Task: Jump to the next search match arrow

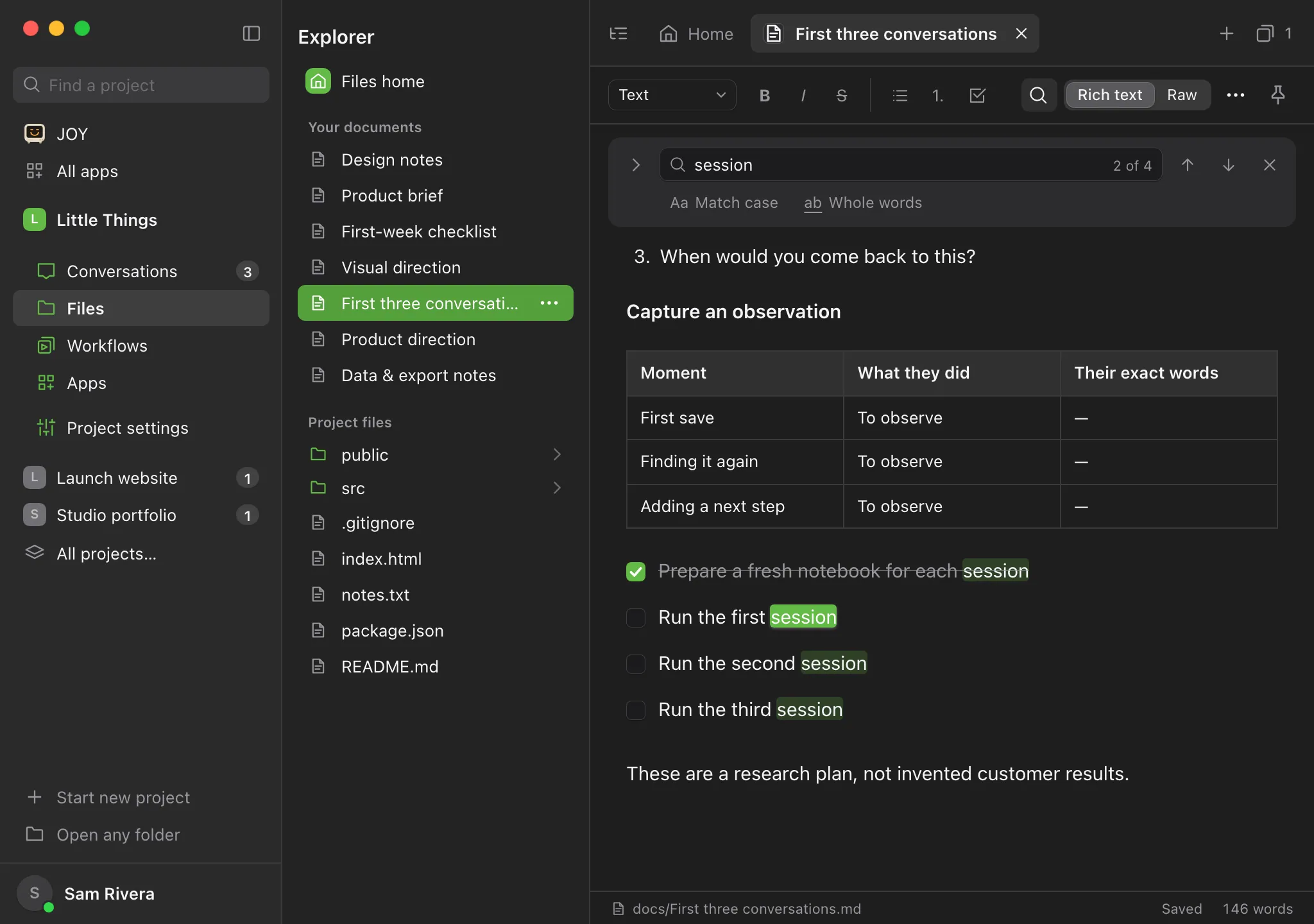Action: pos(1228,165)
